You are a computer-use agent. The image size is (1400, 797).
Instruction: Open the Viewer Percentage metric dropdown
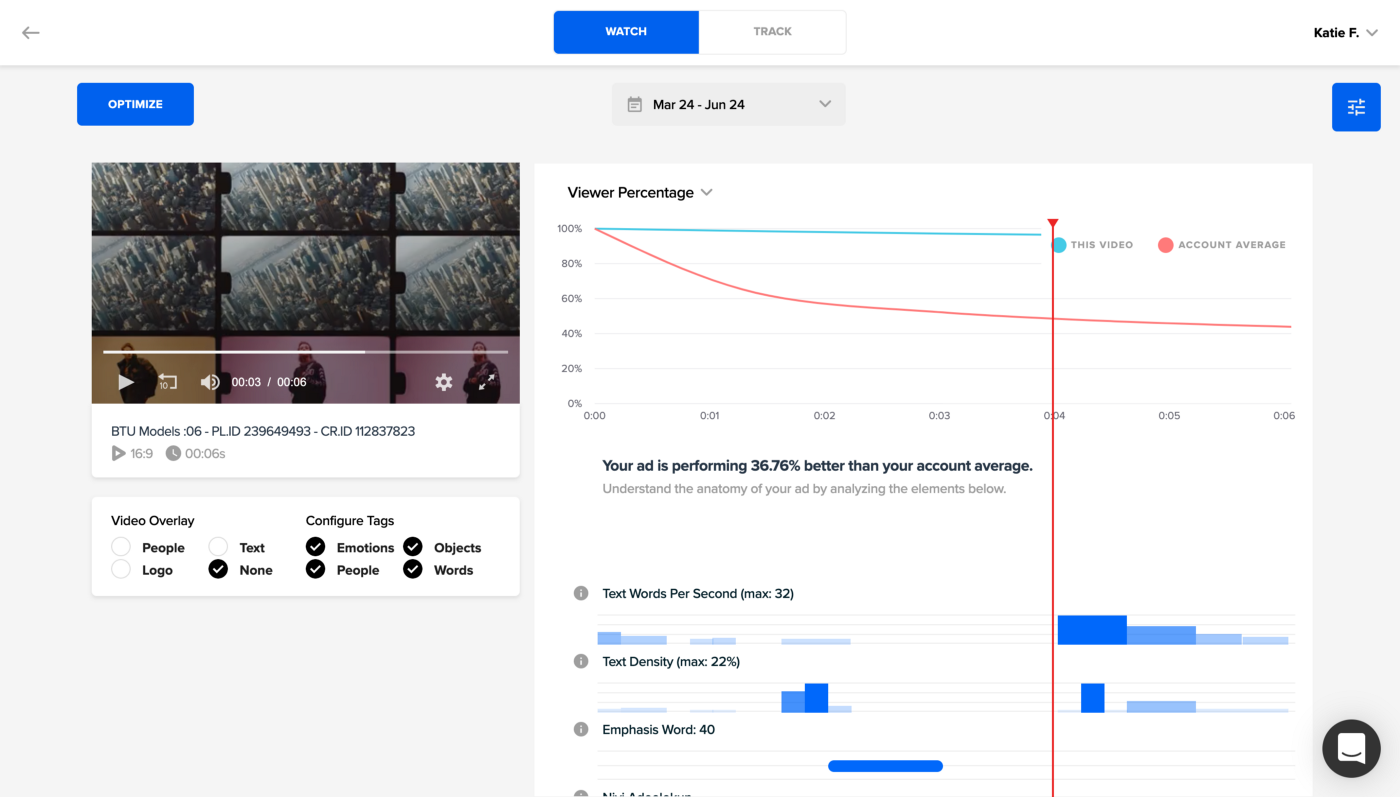point(640,192)
